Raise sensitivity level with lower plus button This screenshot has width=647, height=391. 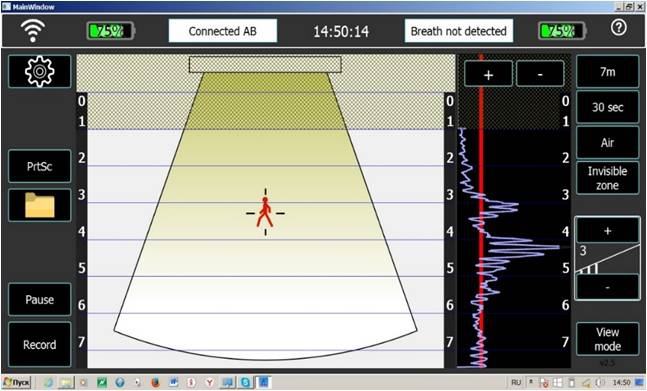(607, 231)
